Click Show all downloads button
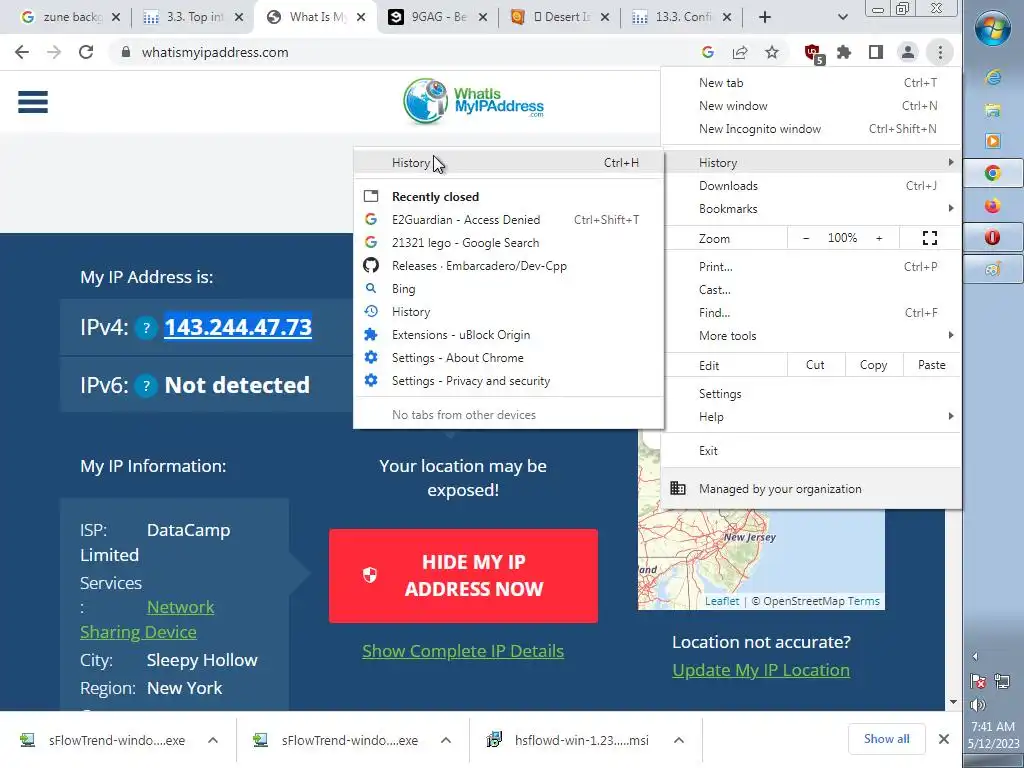The image size is (1024, 768). click(886, 739)
